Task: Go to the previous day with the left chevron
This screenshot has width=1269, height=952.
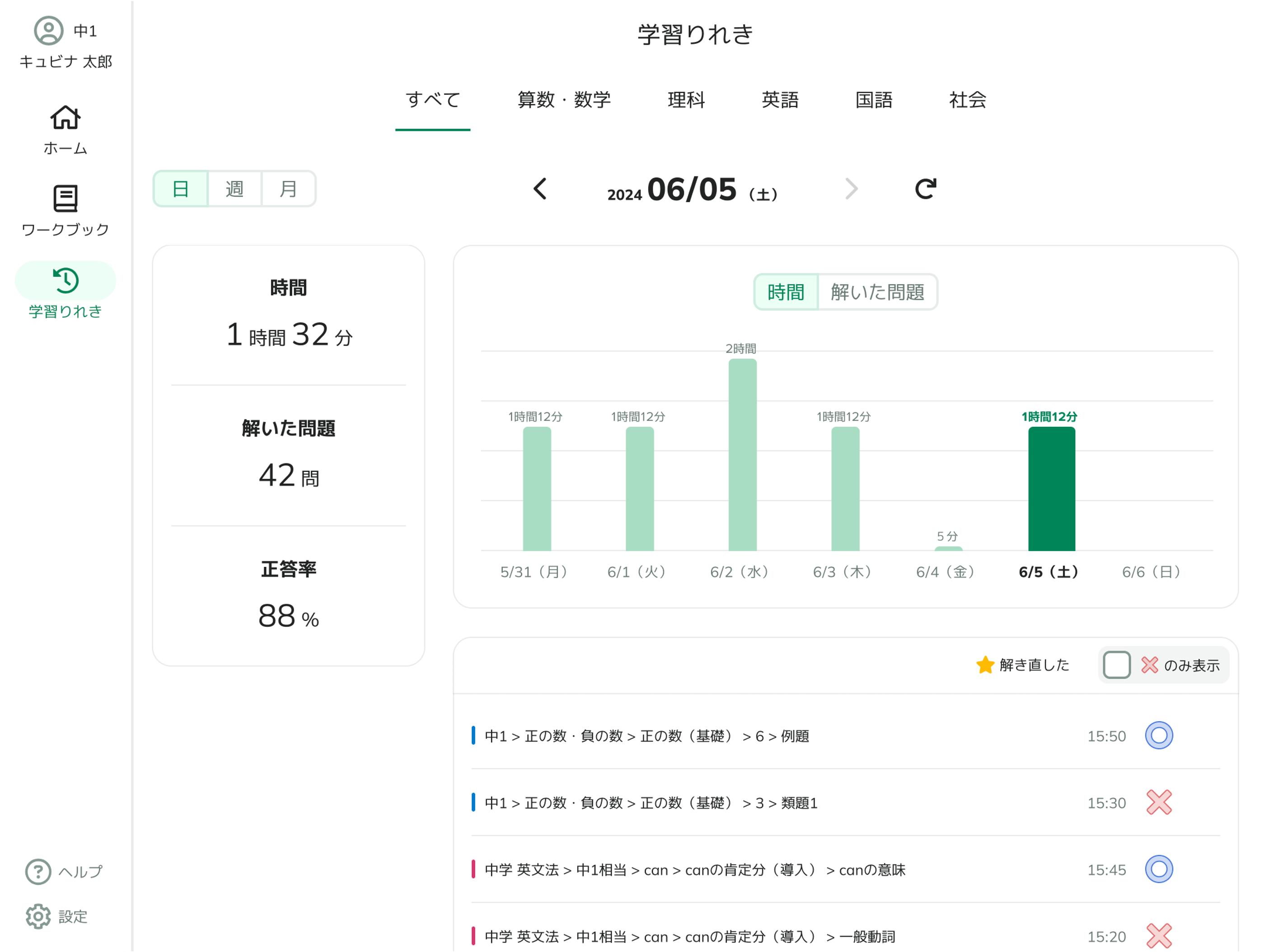Action: pos(540,189)
